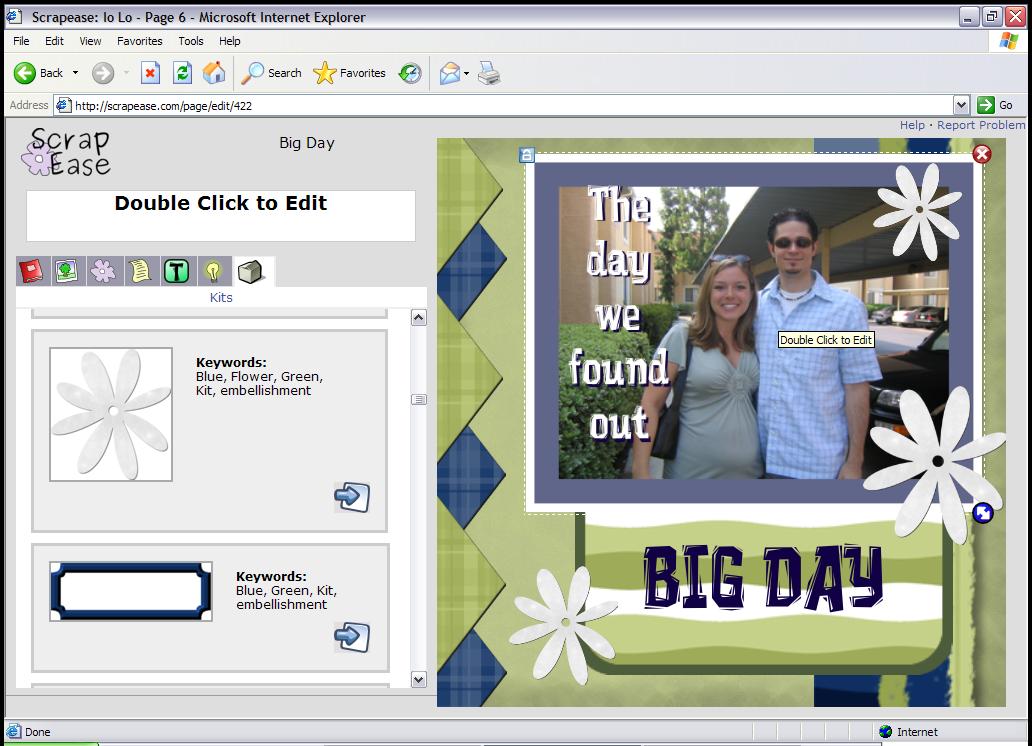Click the bottom-left white flower embellishment

[563, 625]
